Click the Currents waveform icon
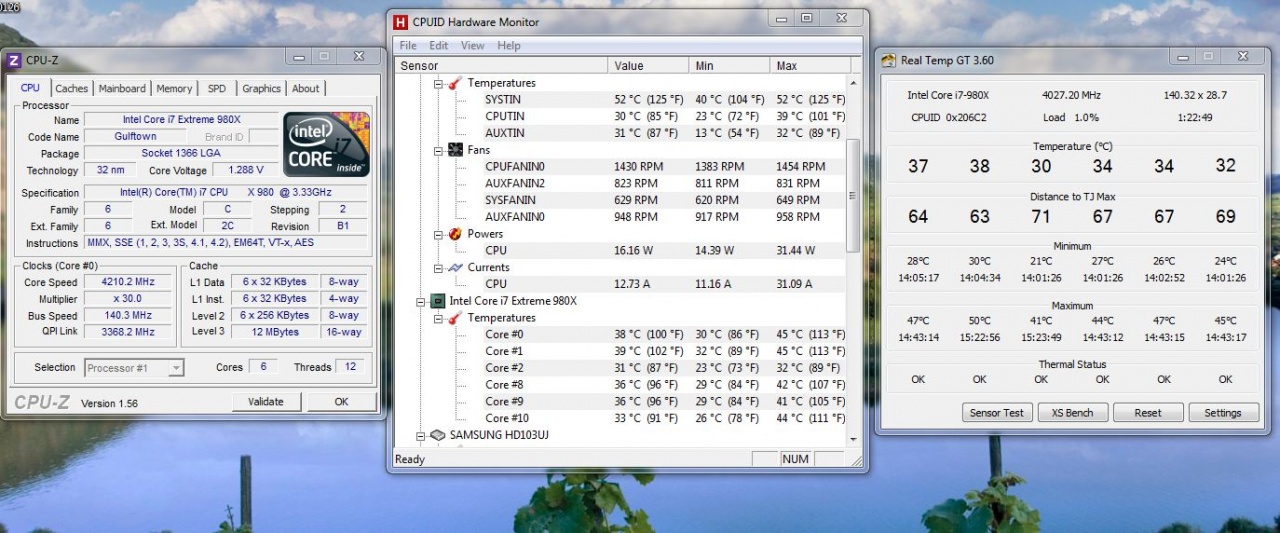 454,267
